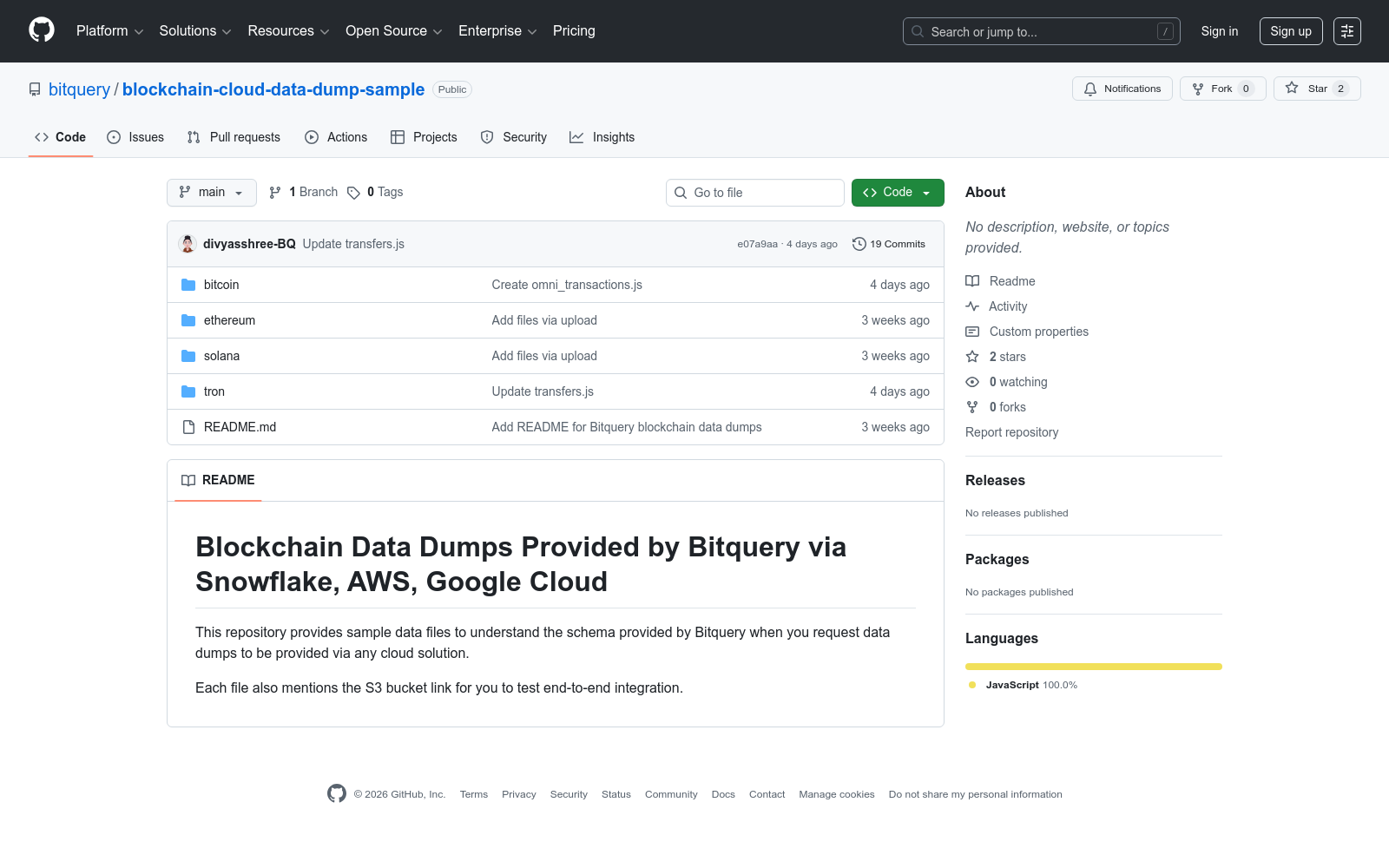Click the Sign in link
Screen dimensions: 1389x868
pos(1220,31)
